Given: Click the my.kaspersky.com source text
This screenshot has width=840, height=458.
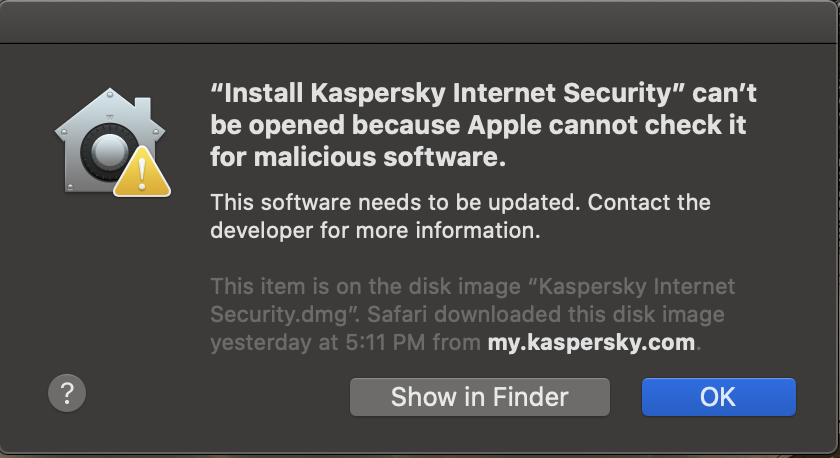Looking at the screenshot, I should (x=591, y=343).
